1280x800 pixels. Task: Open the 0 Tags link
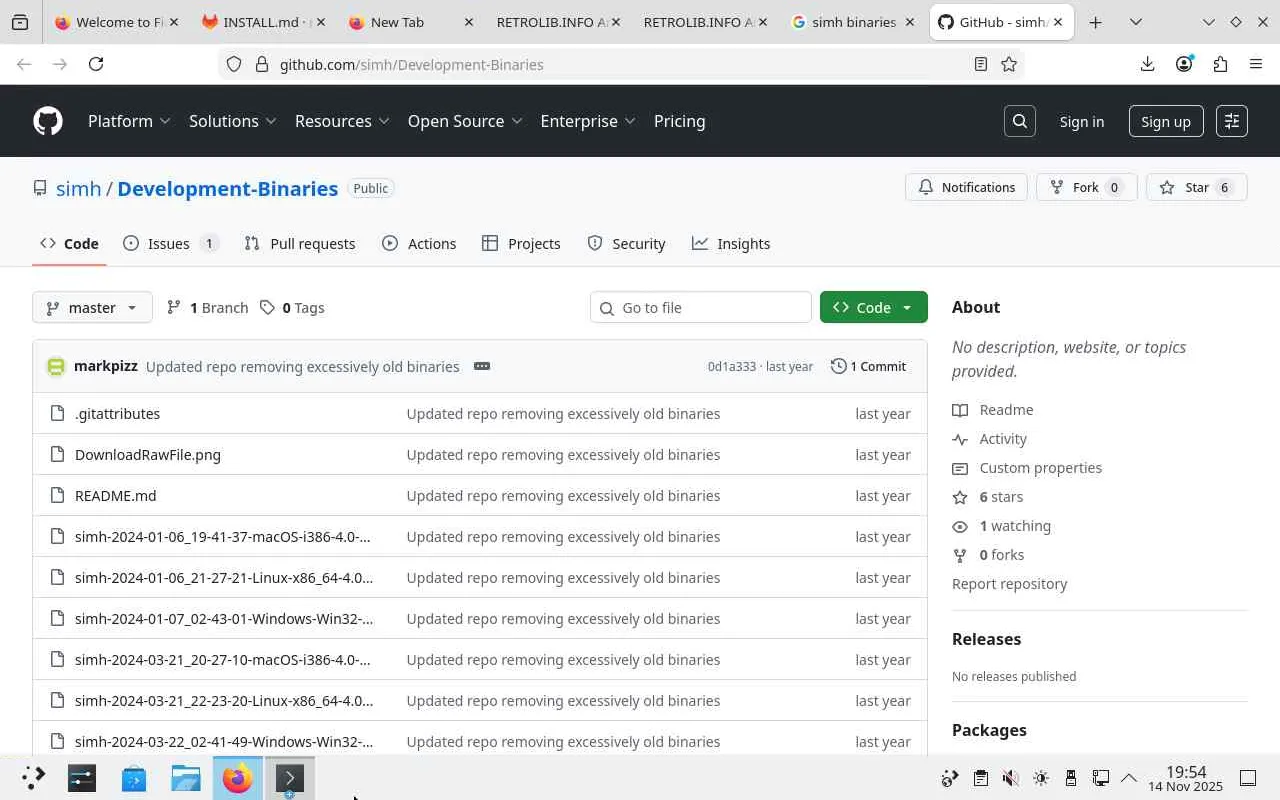pyautogui.click(x=292, y=307)
